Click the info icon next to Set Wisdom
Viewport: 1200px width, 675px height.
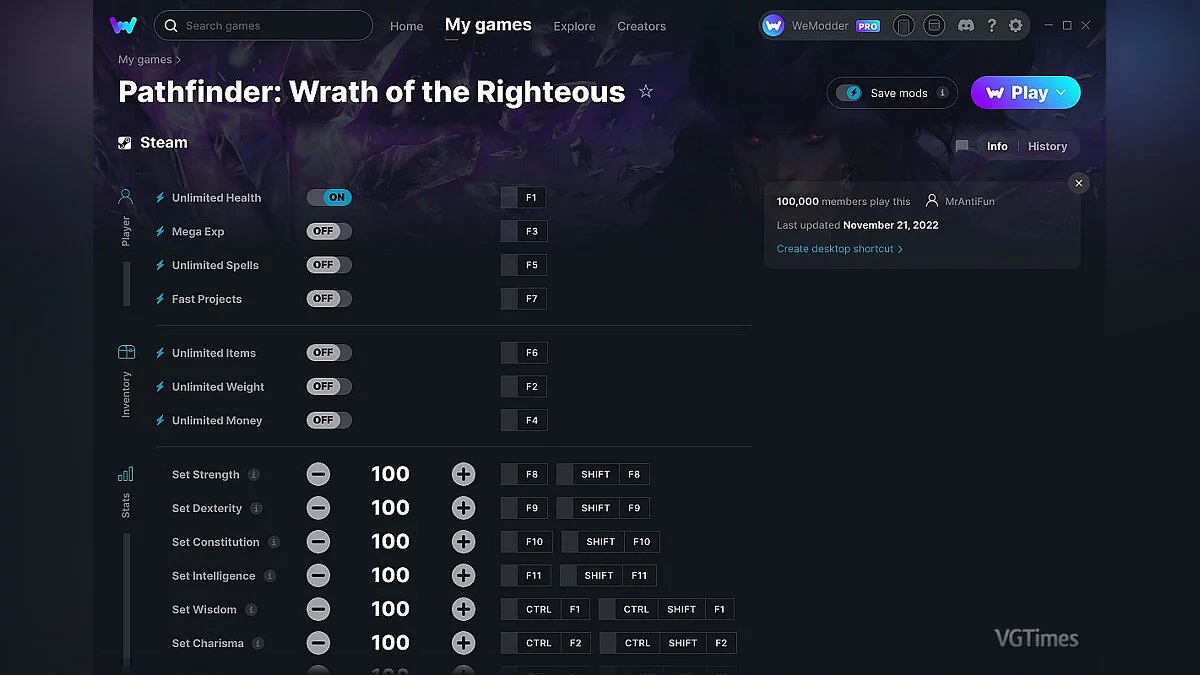249,609
